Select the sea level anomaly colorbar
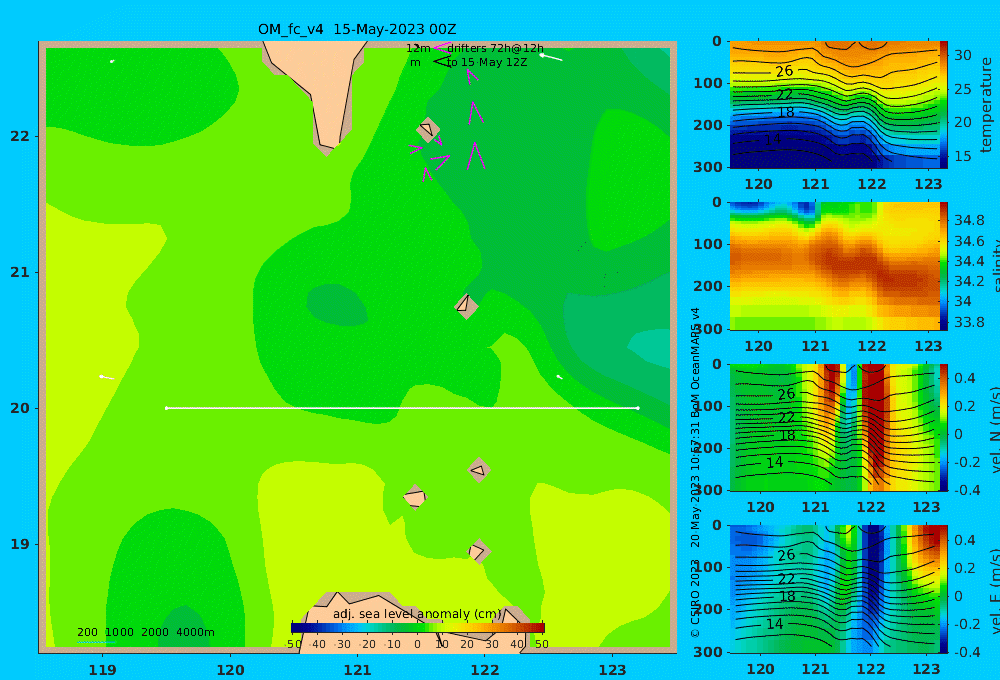1000x680 pixels. 418,628
